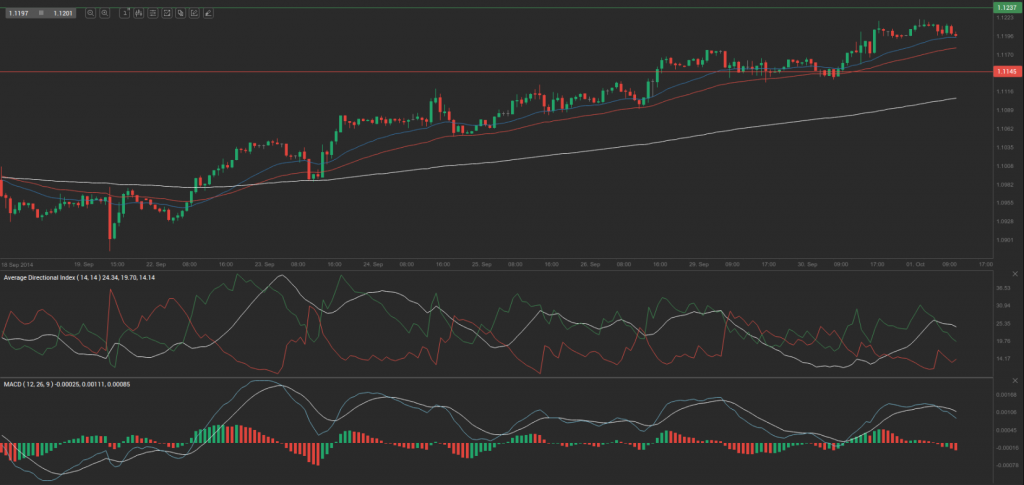Viewport: 1024px width, 485px height.
Task: Click the 18 Sep 2014 date label
Action: point(16,265)
